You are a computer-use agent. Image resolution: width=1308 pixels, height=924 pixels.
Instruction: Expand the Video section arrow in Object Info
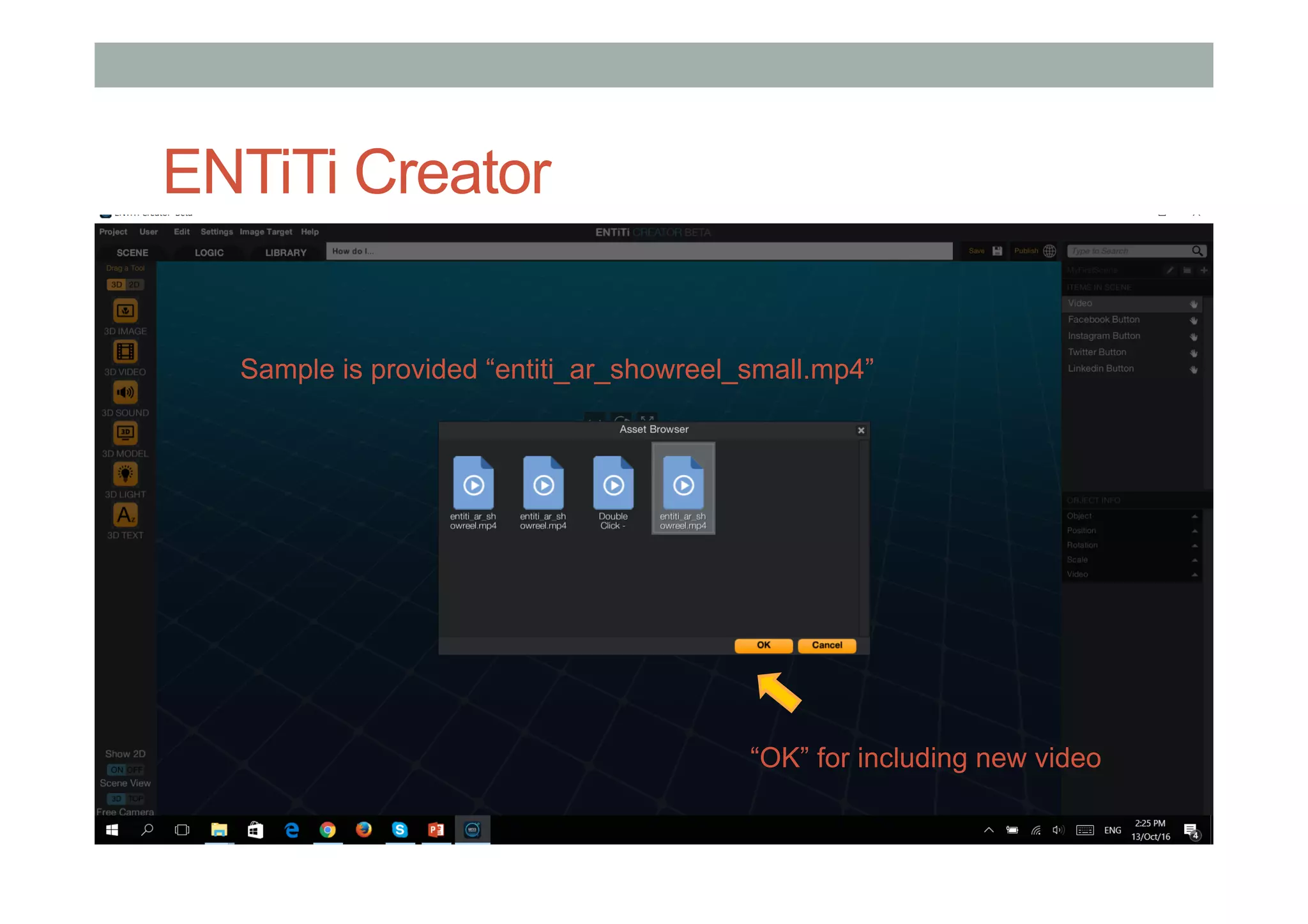[x=1194, y=575]
